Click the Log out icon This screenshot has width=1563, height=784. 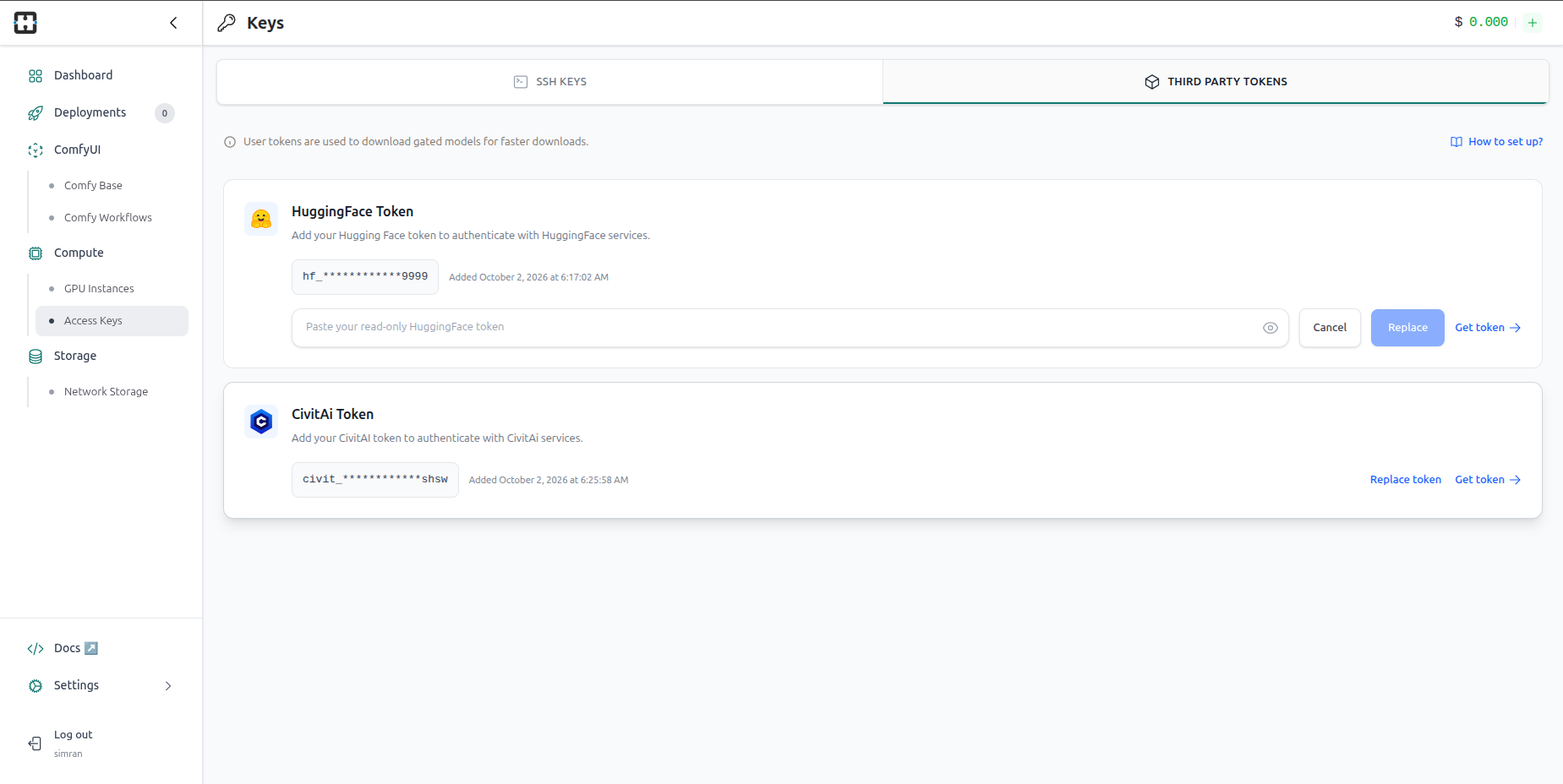tap(36, 743)
